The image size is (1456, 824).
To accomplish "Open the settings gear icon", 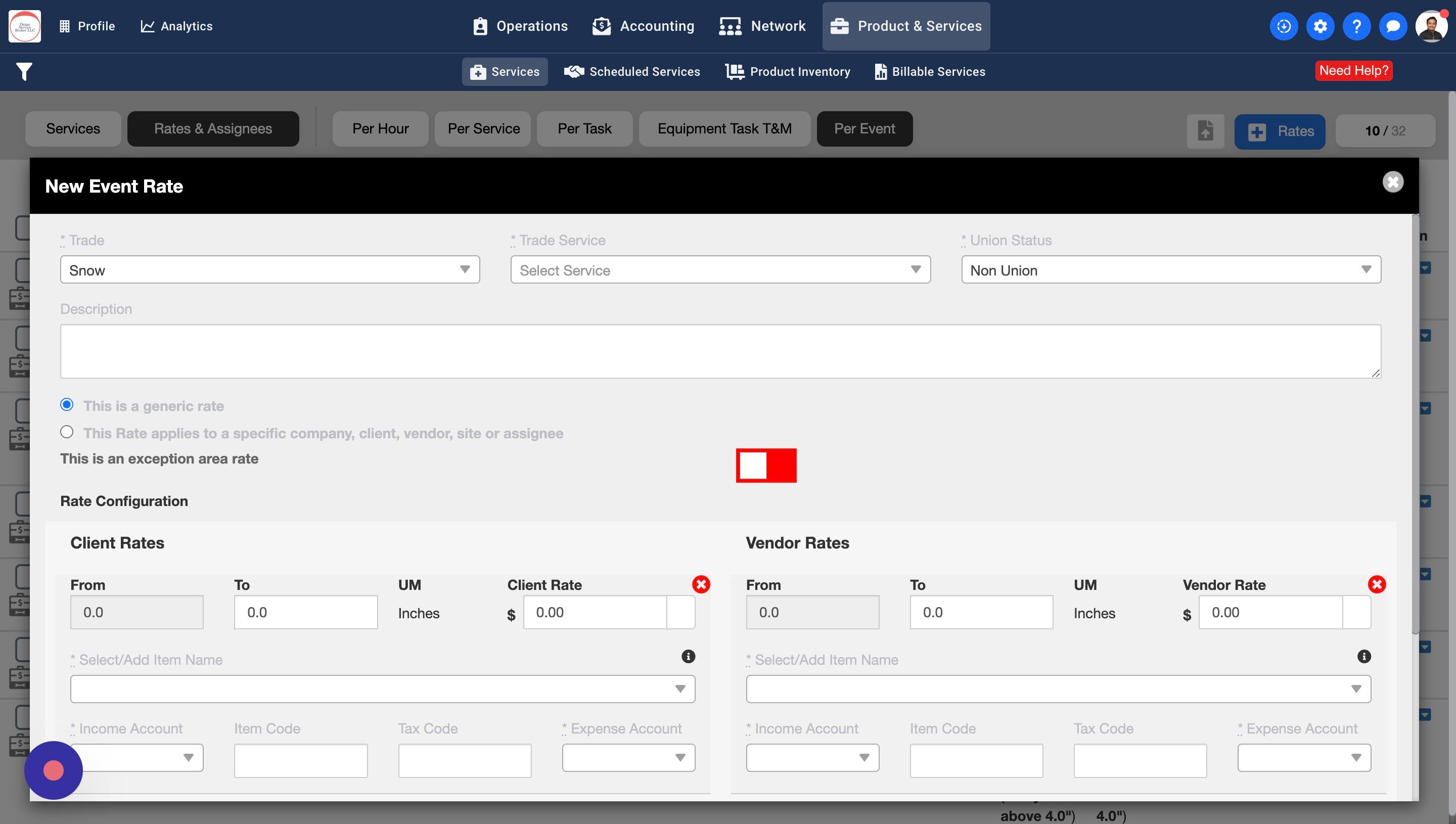I will pyautogui.click(x=1319, y=26).
